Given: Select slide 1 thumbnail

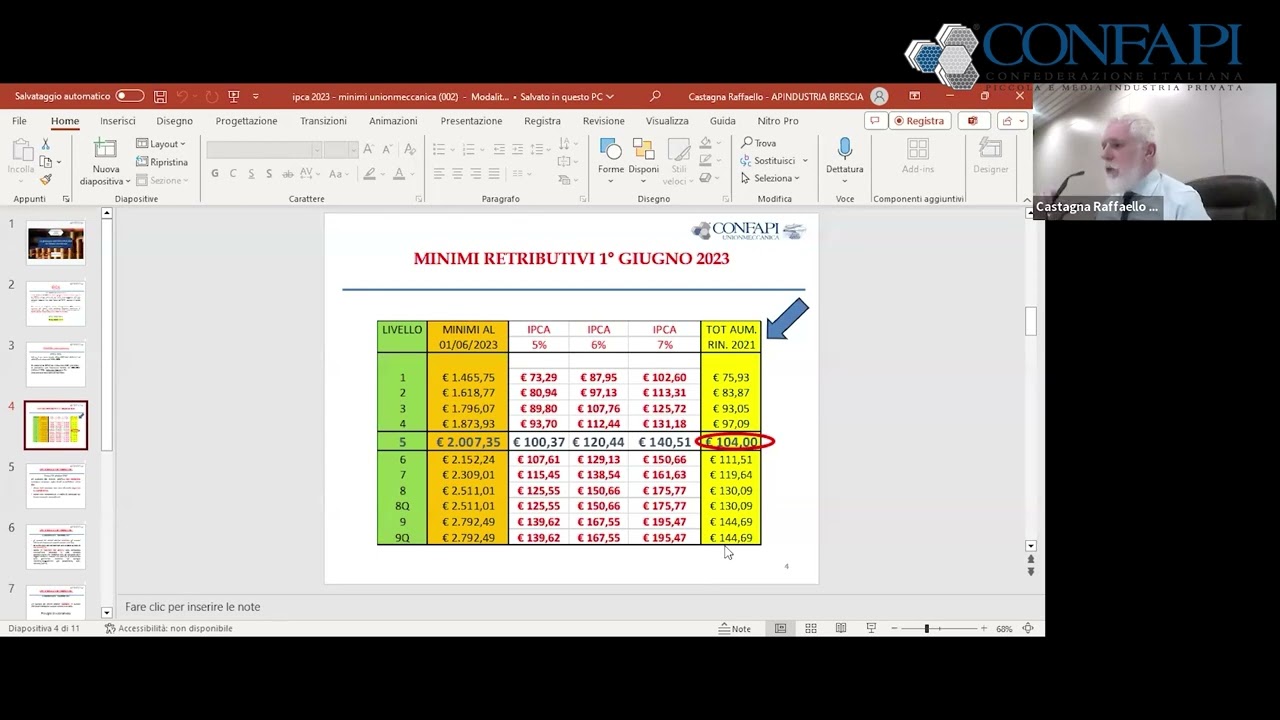Looking at the screenshot, I should click(56, 243).
